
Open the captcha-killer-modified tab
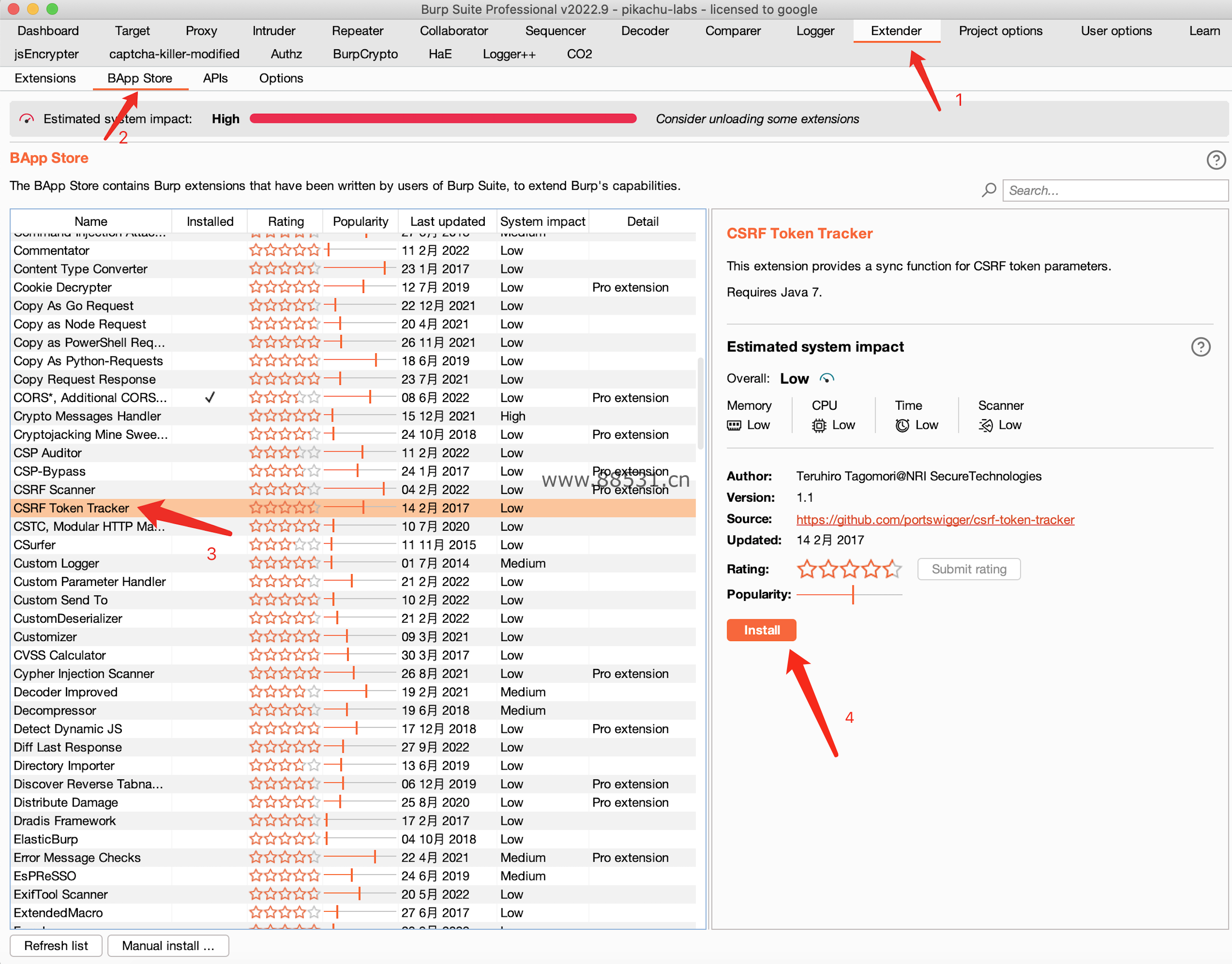click(174, 53)
